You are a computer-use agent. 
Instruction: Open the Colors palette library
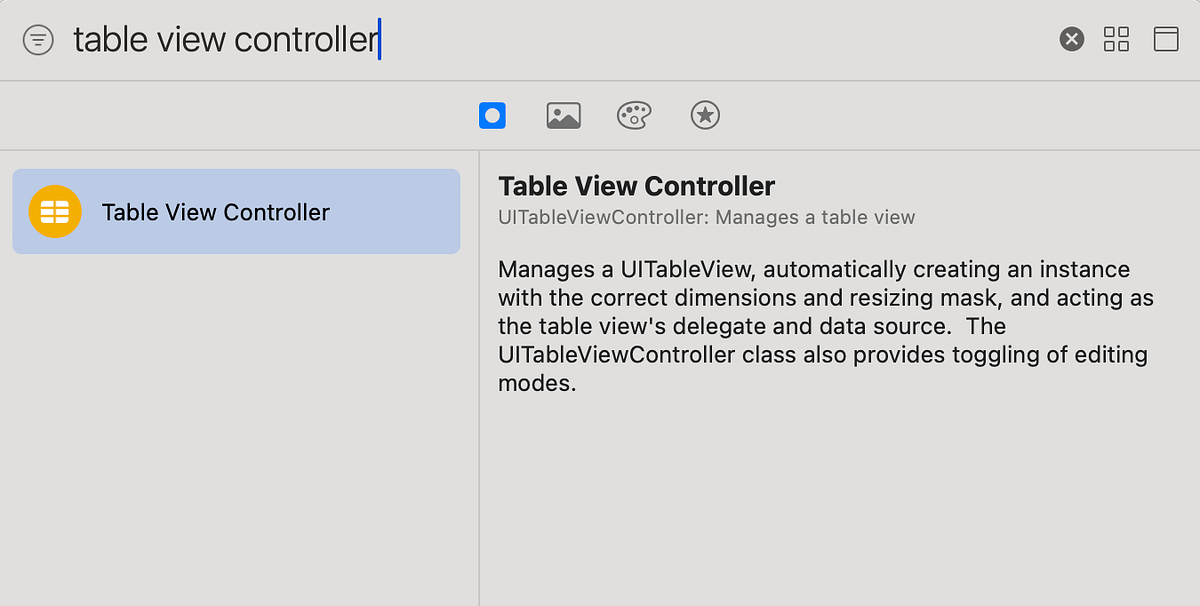pyautogui.click(x=634, y=115)
